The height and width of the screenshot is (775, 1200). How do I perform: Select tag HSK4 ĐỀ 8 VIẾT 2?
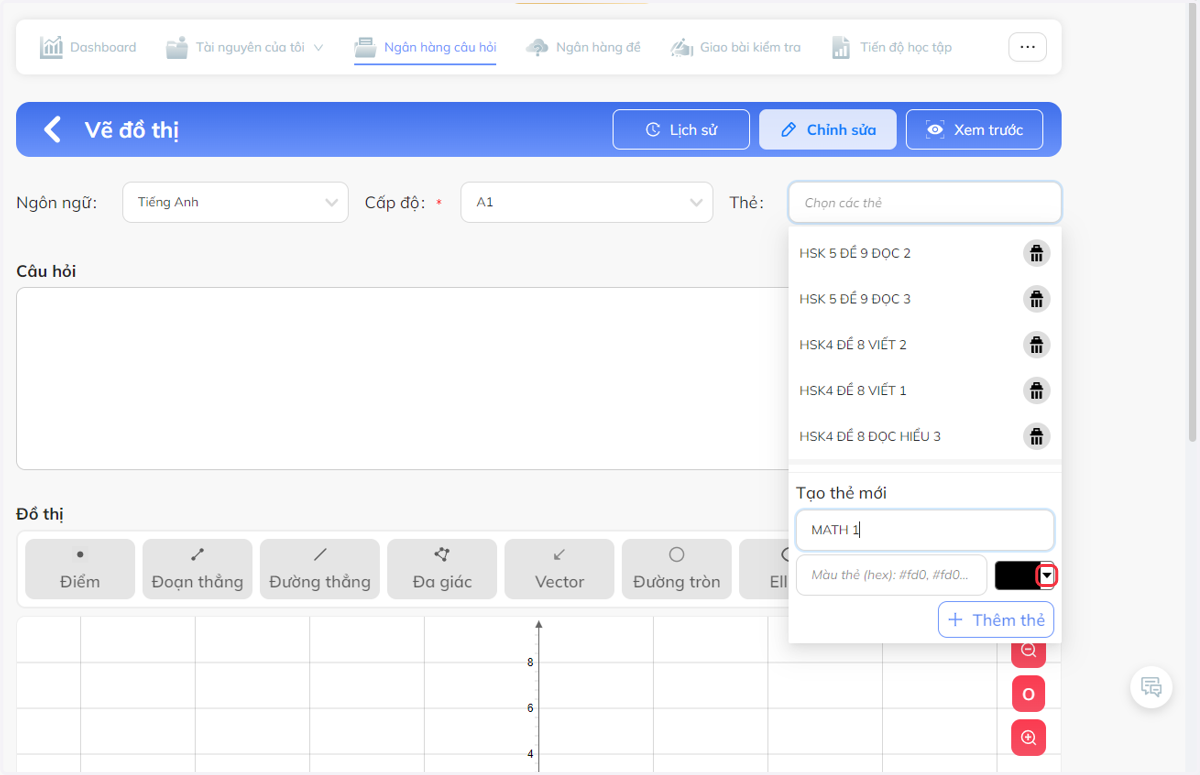click(x=853, y=345)
